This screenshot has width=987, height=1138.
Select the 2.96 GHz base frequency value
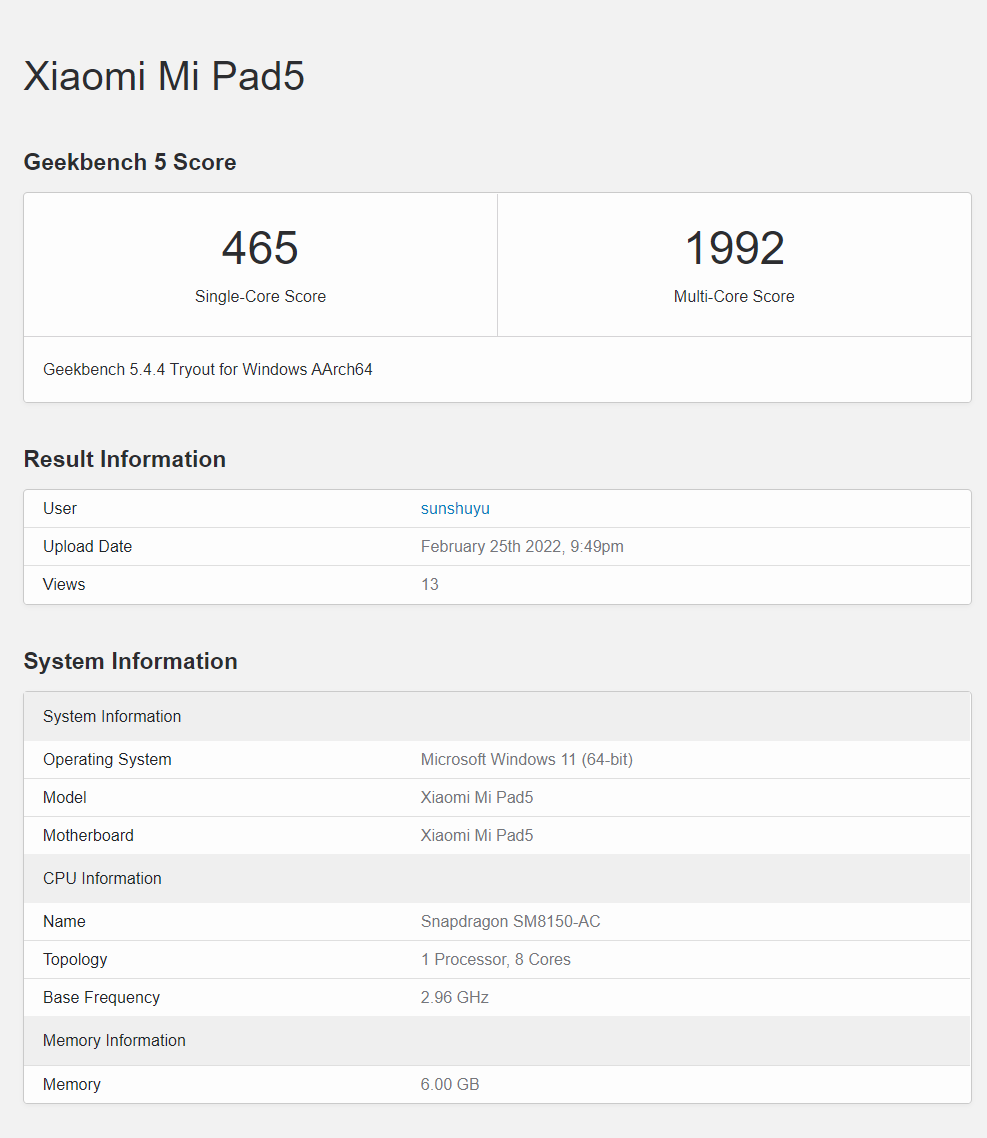click(455, 997)
